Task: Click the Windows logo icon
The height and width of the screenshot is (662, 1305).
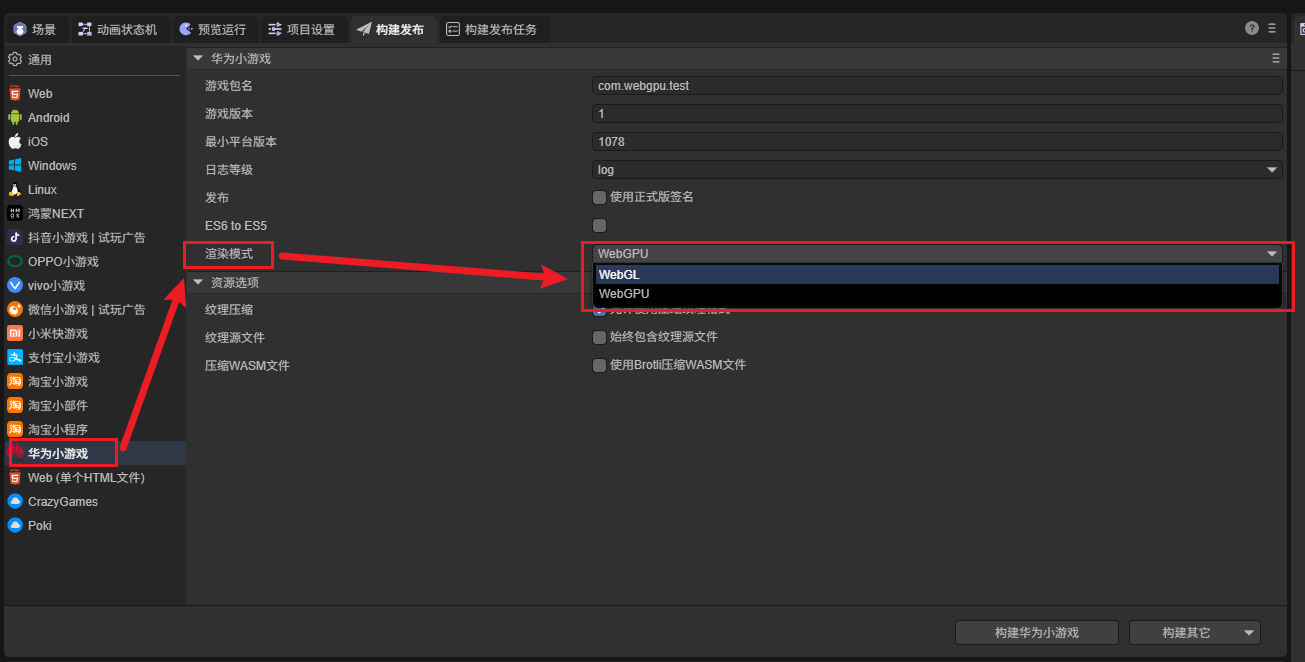Action: (15, 165)
